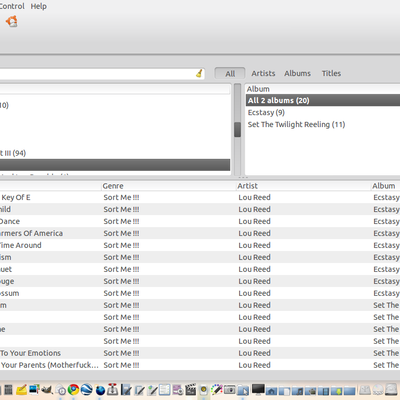
Task: Clear the search box with the broom icon
Action: click(199, 73)
